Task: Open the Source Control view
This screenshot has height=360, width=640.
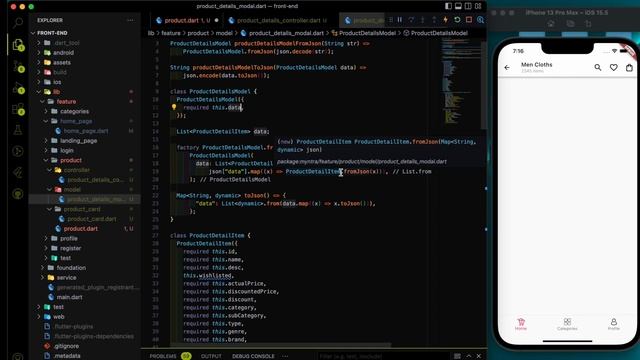Action: click(x=18, y=66)
